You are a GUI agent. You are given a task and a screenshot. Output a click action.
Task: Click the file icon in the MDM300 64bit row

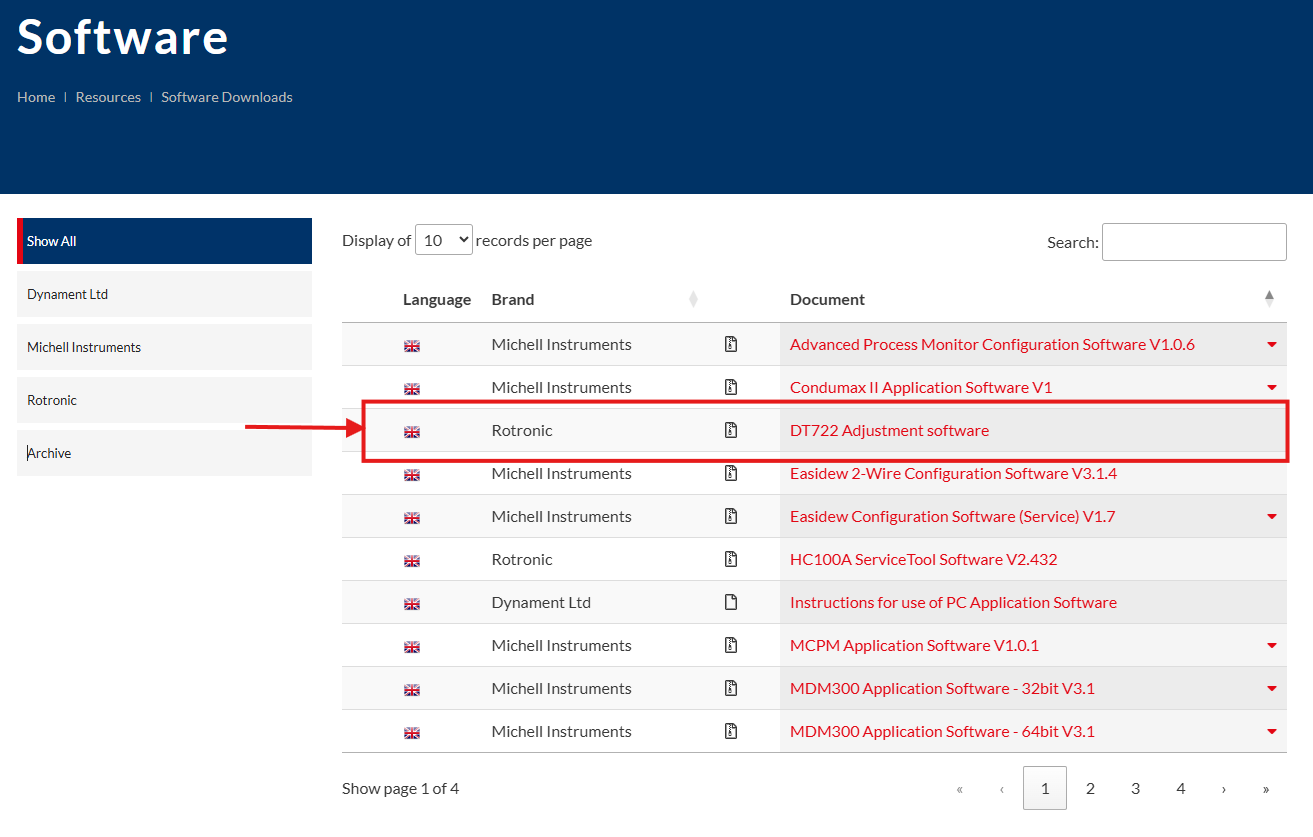tap(731, 731)
